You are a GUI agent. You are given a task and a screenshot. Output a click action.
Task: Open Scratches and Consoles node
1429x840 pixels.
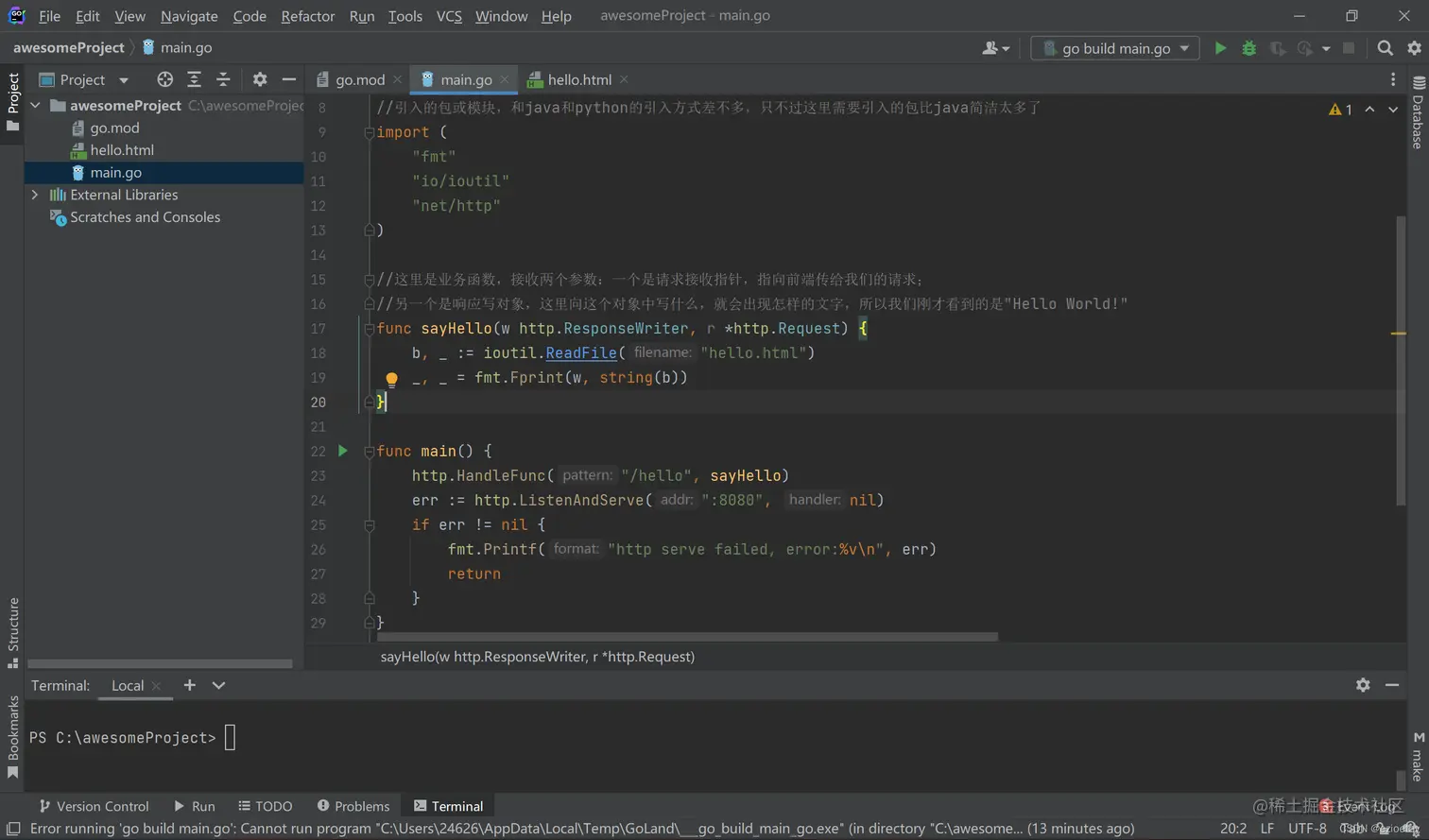145,217
